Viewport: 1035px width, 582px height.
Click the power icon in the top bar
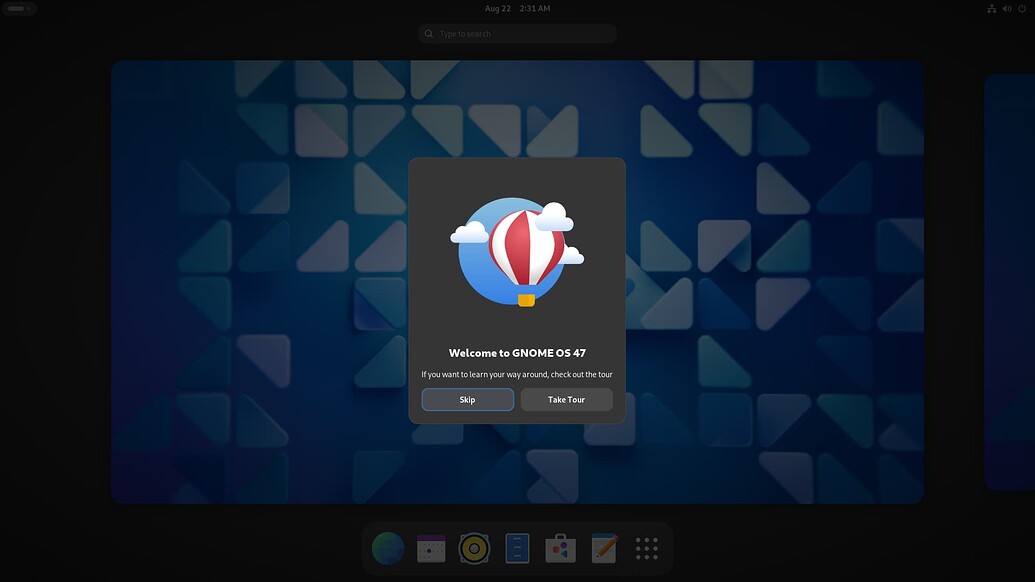[x=1022, y=8]
